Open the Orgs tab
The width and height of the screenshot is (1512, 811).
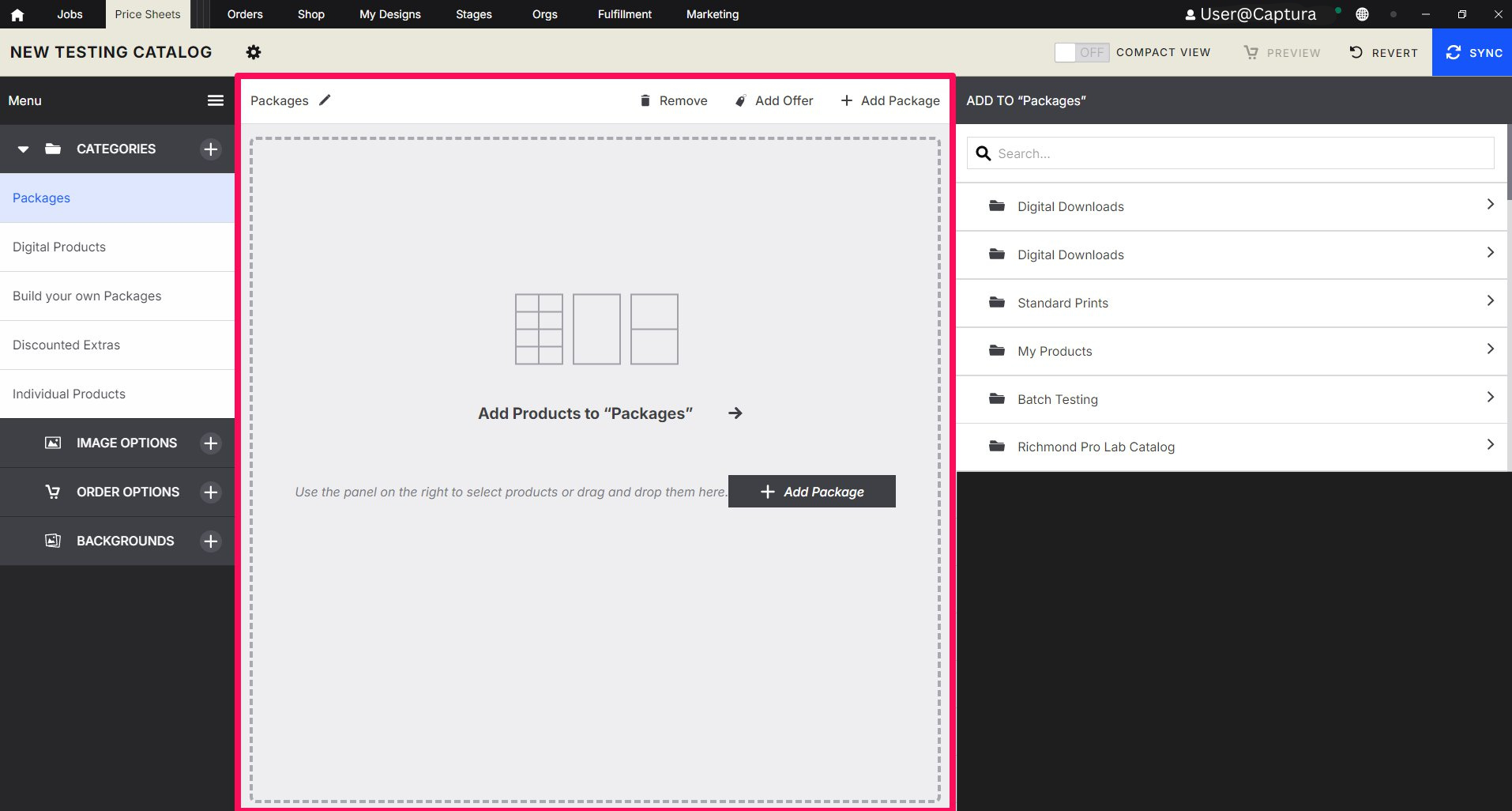click(545, 14)
